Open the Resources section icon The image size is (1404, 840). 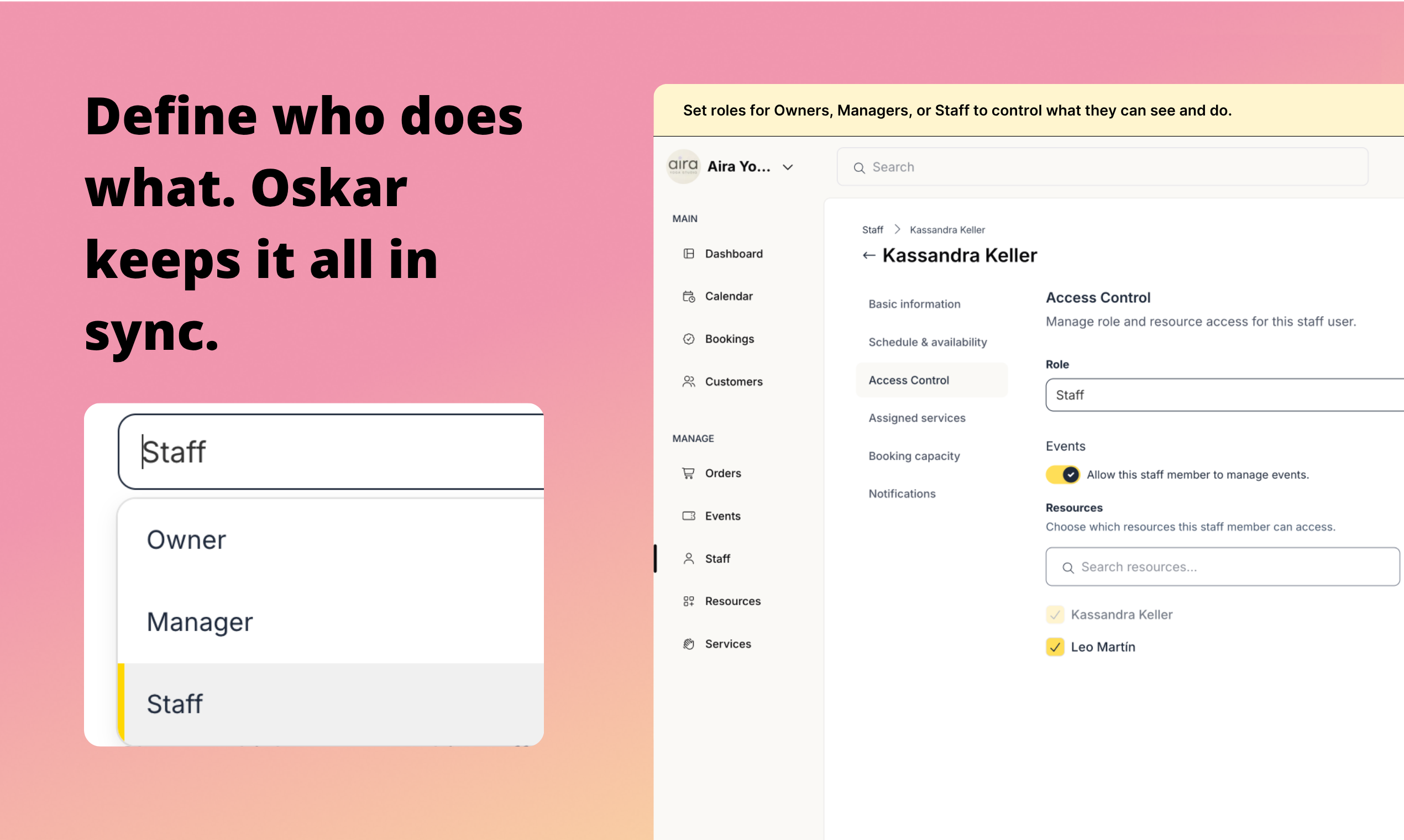(x=689, y=601)
